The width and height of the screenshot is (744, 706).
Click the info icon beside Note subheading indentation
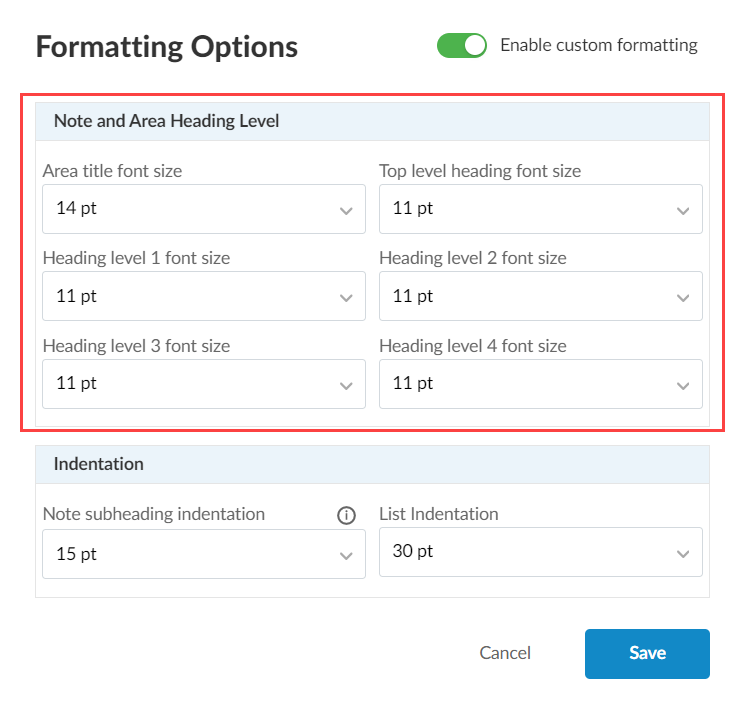[346, 515]
